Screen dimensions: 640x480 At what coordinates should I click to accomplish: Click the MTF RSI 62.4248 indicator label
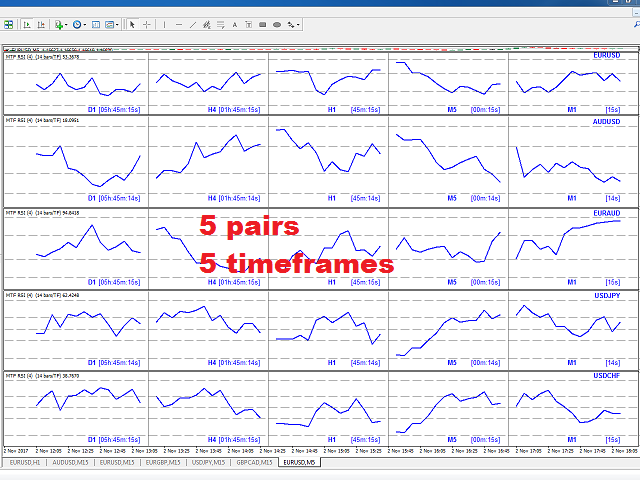pos(42,295)
